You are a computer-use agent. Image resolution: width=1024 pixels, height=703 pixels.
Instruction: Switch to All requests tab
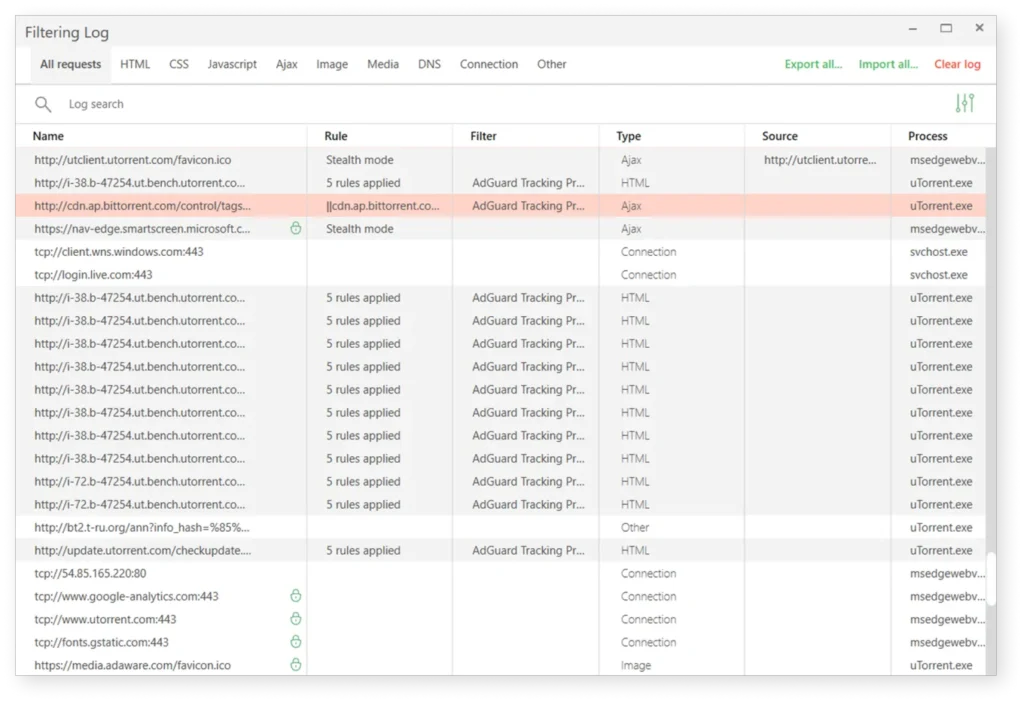pos(71,64)
